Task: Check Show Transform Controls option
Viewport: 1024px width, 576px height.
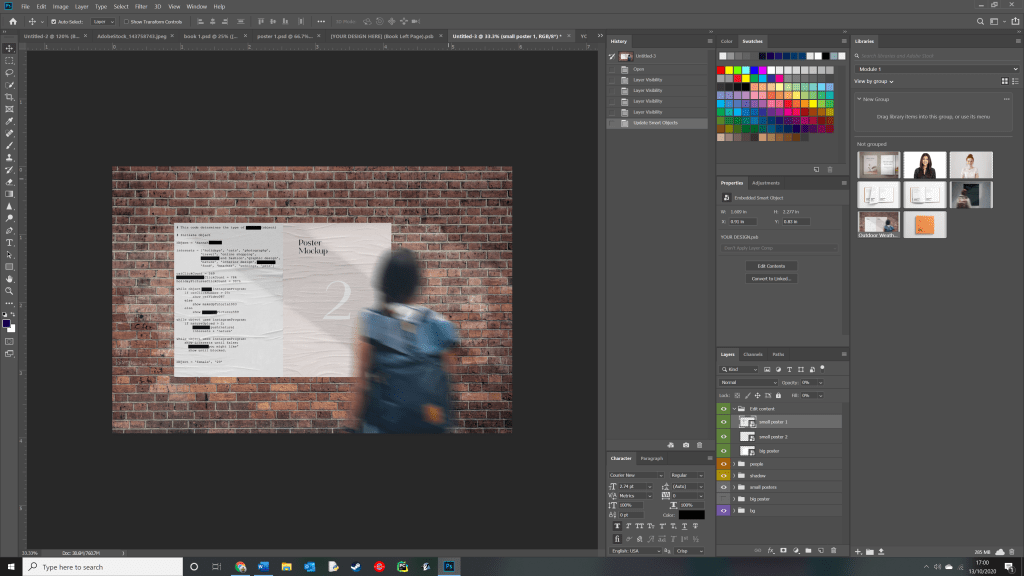Action: pos(124,21)
